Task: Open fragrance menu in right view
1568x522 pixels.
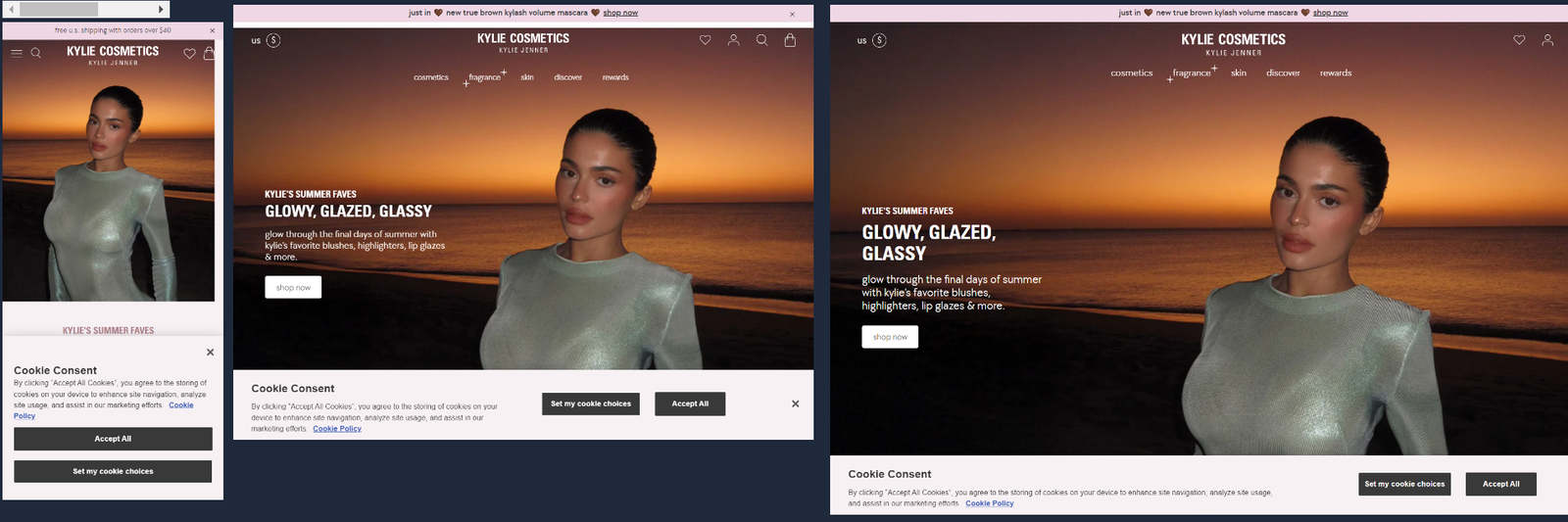Action: [x=1192, y=73]
